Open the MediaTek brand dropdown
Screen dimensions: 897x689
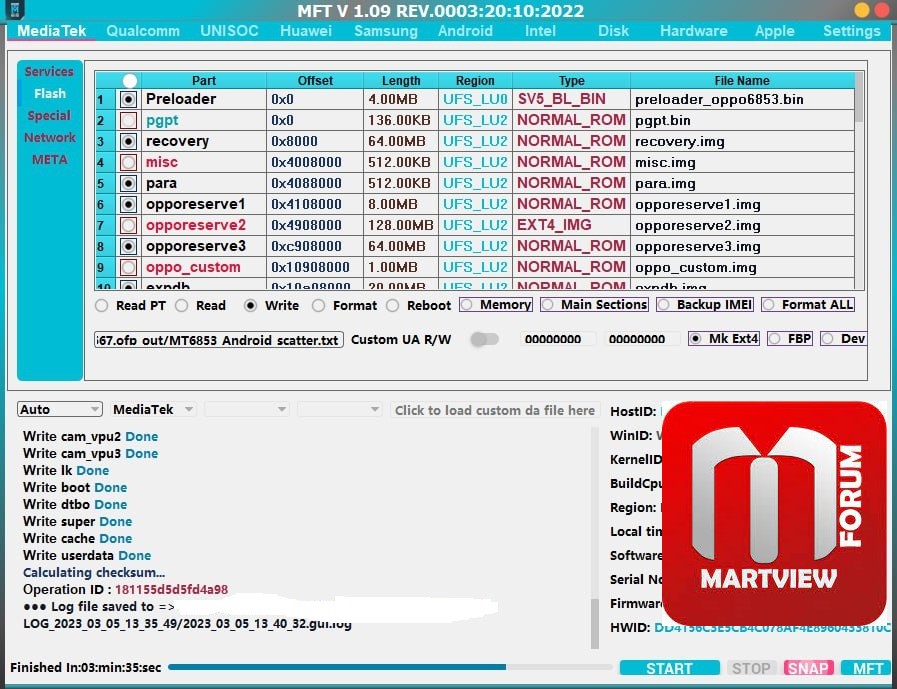tap(153, 409)
